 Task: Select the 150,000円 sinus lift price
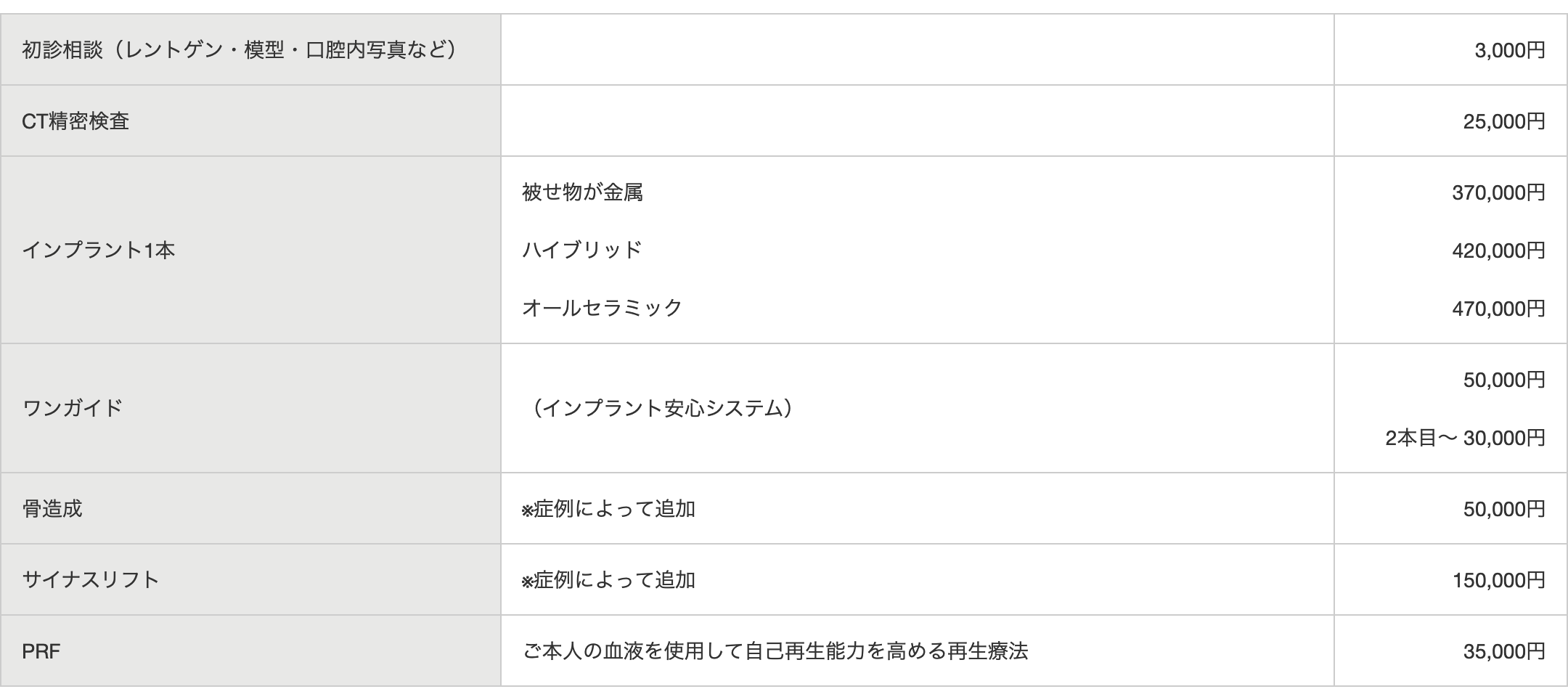(1498, 580)
